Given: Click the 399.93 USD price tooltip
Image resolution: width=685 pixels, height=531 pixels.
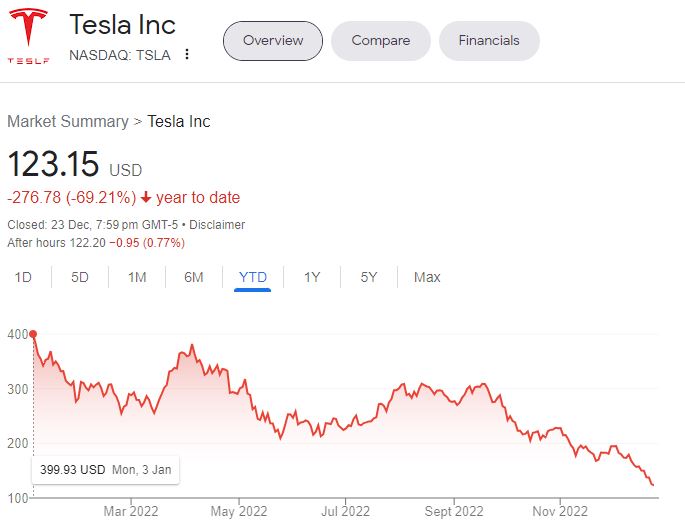Looking at the screenshot, I should click(x=105, y=469).
